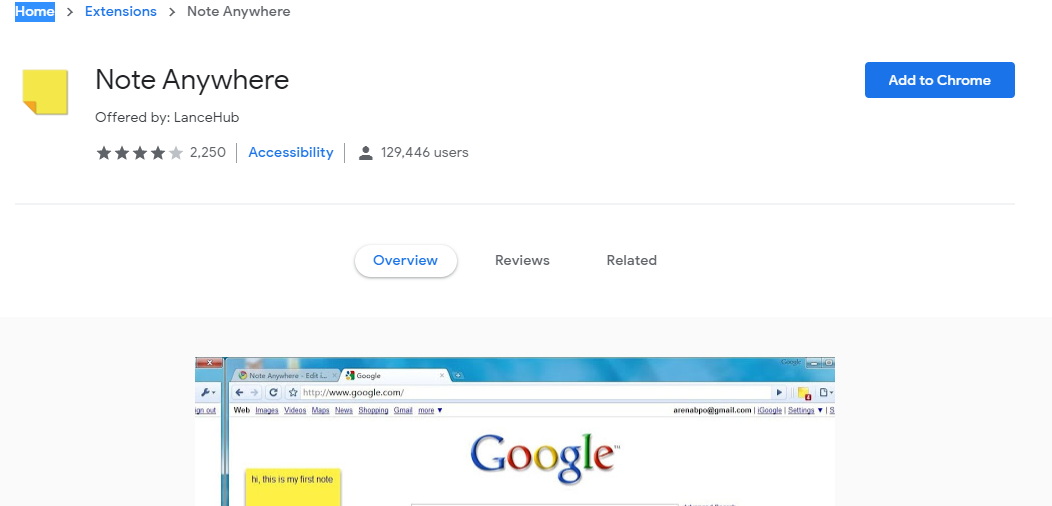
Task: Click the more dropdown in preview screenshot
Action: (x=429, y=410)
